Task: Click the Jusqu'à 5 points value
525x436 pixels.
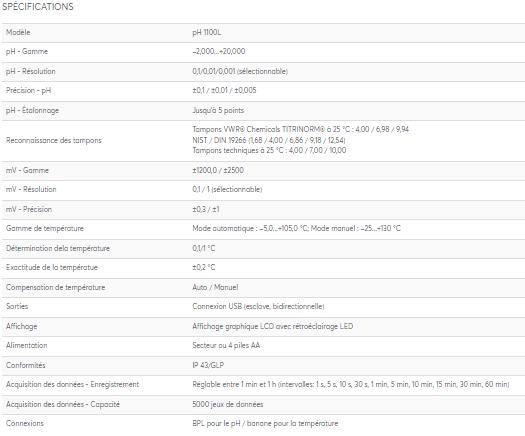Action: 218,111
